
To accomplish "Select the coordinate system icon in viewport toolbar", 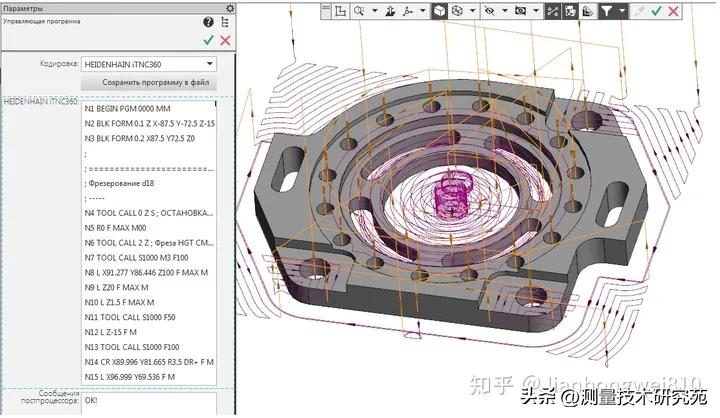I will tap(341, 11).
